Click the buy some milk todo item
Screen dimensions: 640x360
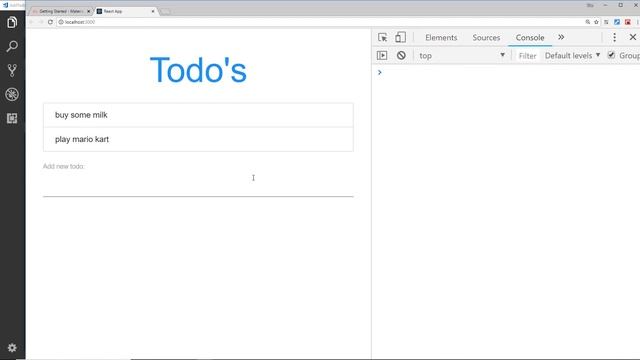[x=198, y=115]
